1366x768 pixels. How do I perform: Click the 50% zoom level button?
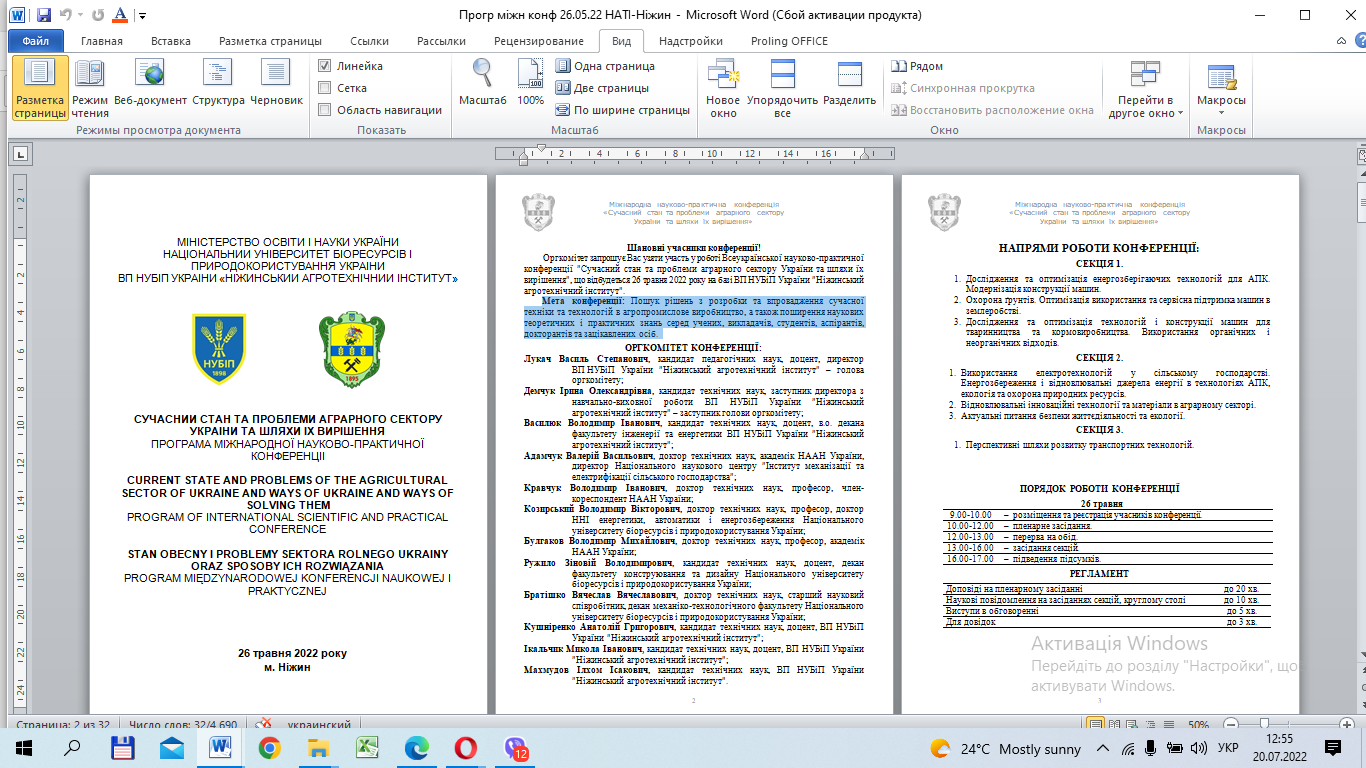pos(1198,724)
